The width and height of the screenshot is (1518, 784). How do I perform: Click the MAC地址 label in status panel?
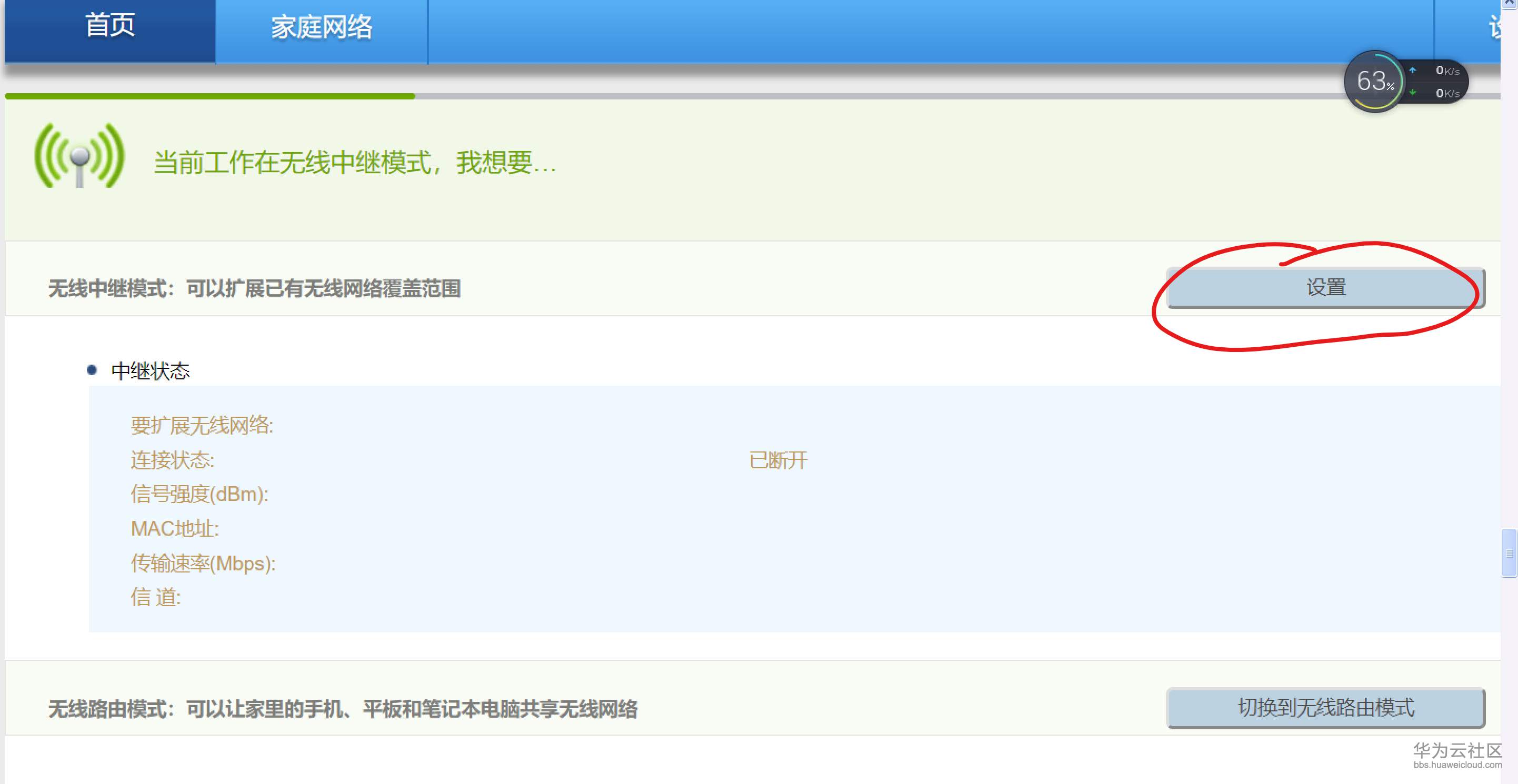(174, 528)
